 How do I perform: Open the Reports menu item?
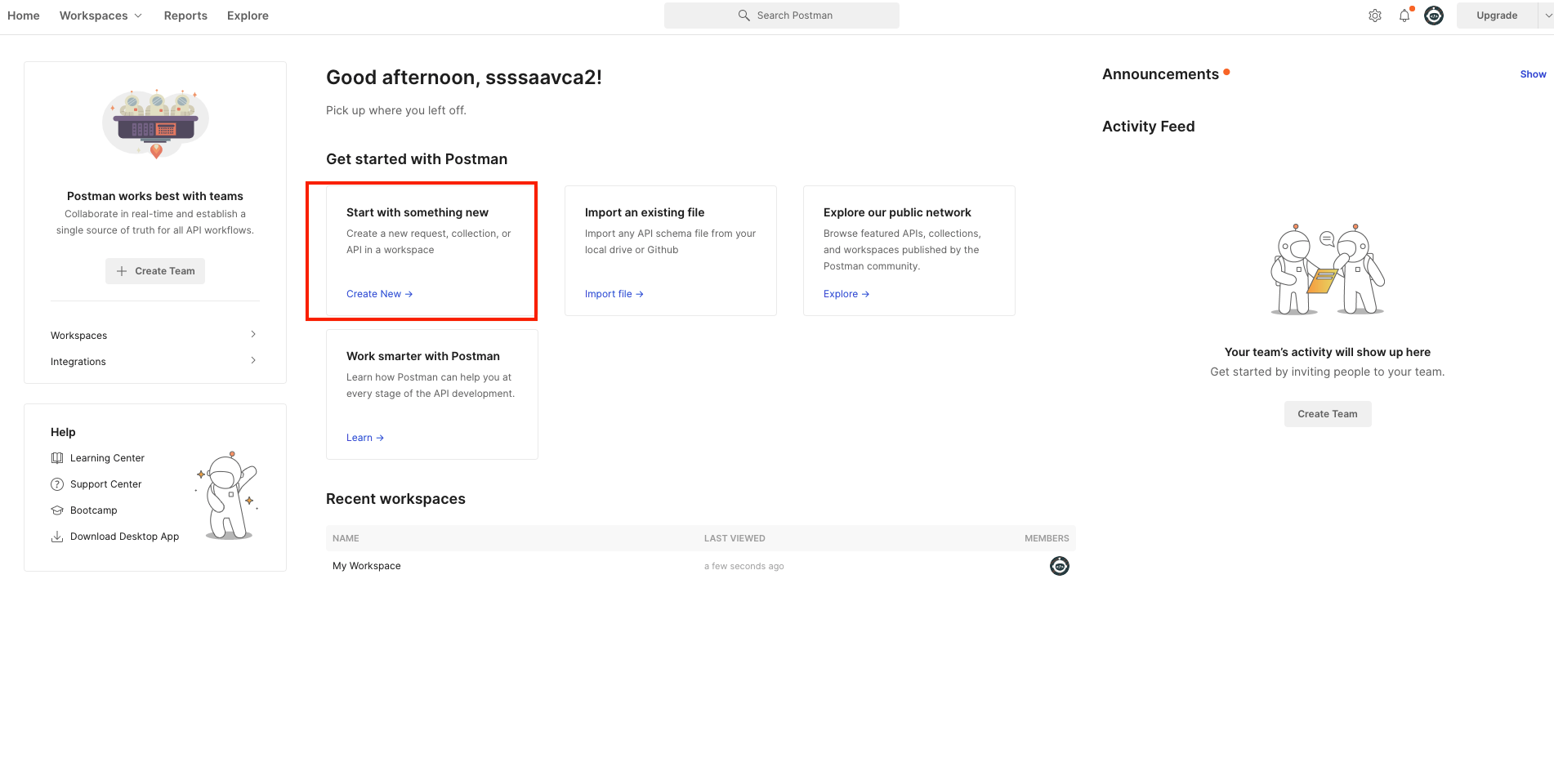click(x=185, y=16)
